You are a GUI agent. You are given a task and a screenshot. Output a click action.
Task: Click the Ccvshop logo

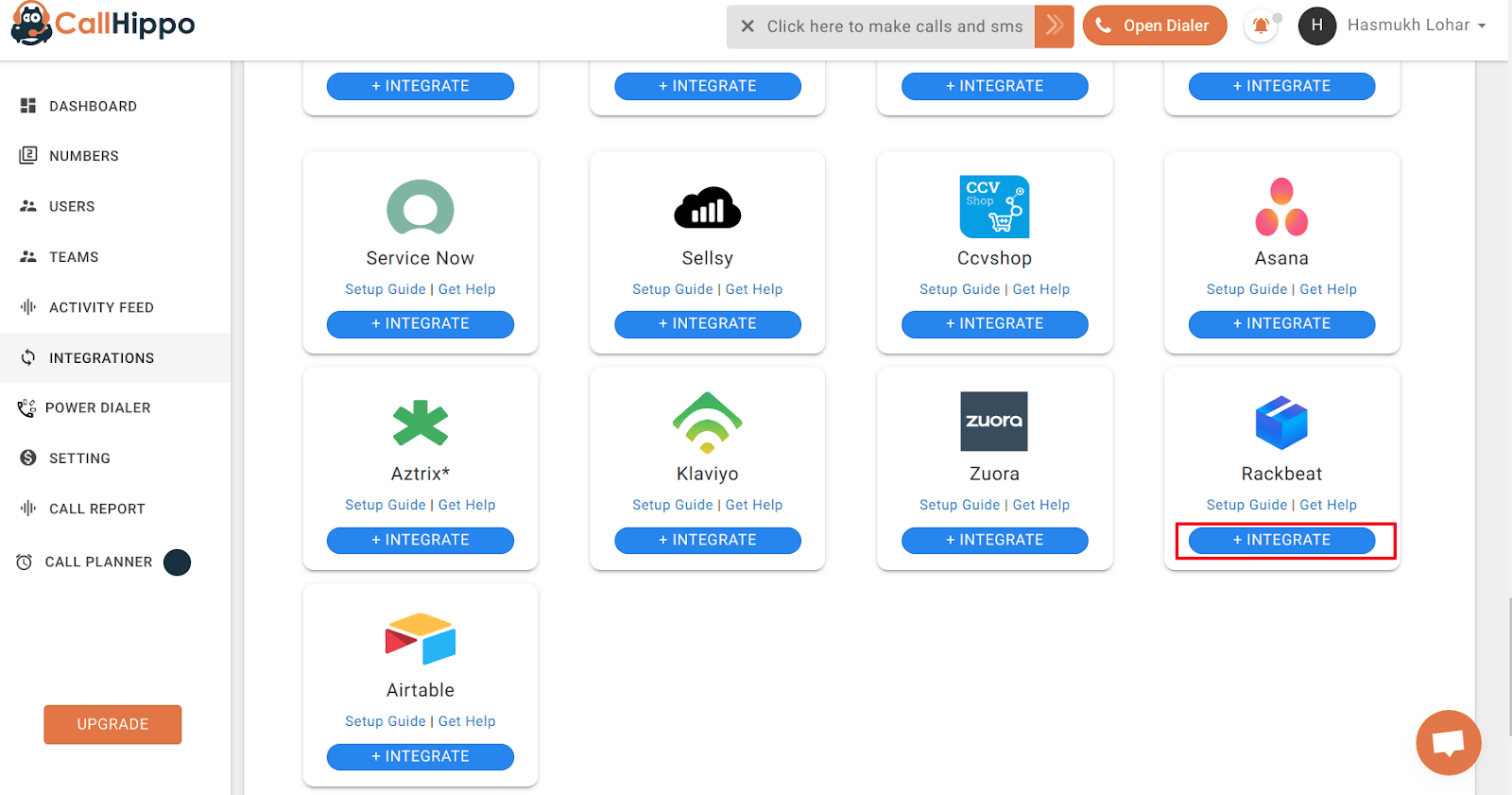[x=995, y=207]
